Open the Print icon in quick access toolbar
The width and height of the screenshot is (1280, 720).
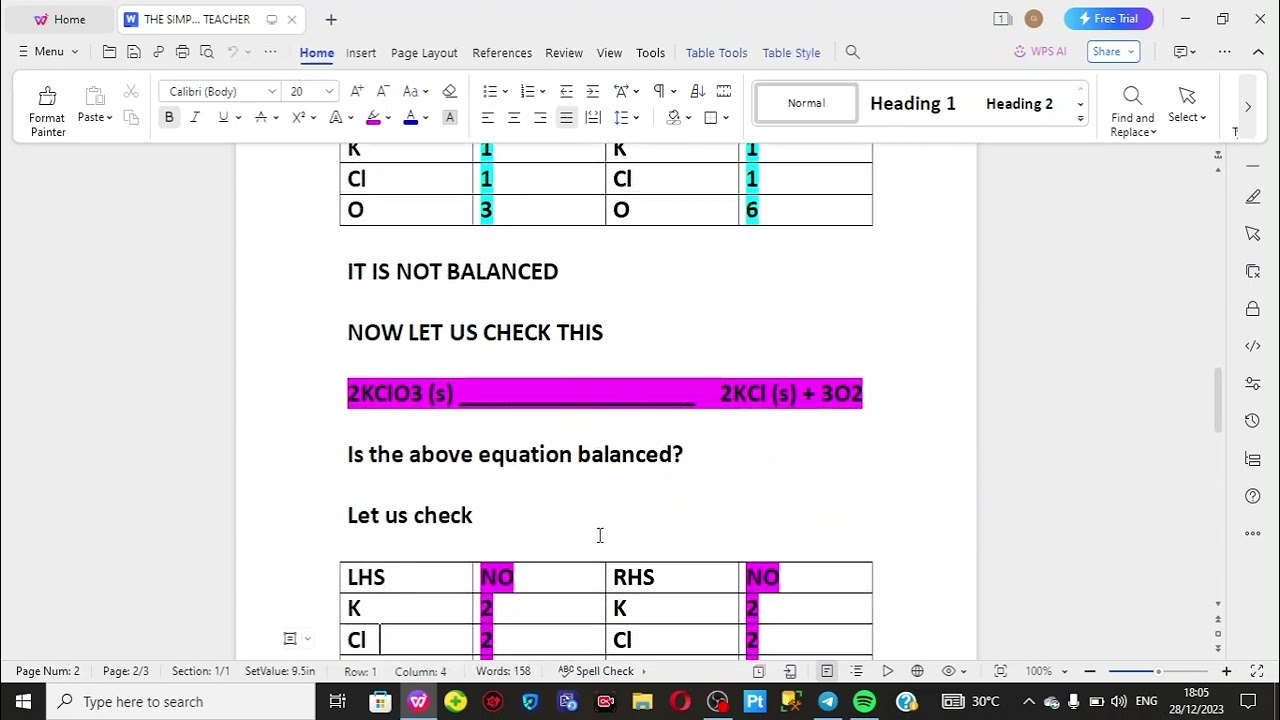[182, 52]
